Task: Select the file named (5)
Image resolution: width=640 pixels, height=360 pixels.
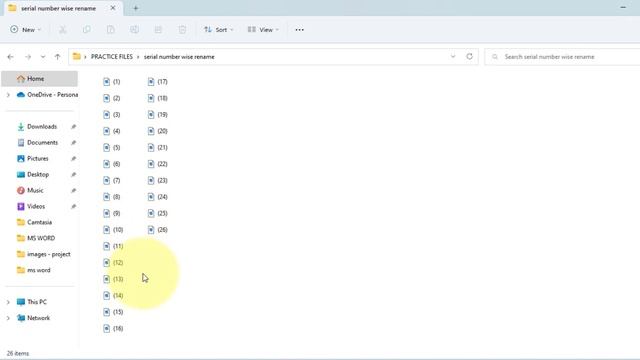Action: pos(112,147)
